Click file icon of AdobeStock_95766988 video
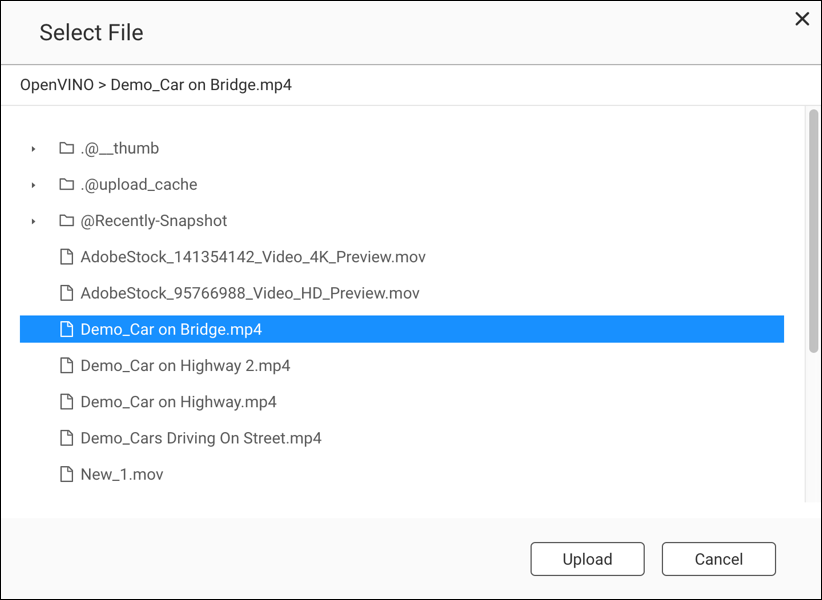822x600 pixels. 67,293
